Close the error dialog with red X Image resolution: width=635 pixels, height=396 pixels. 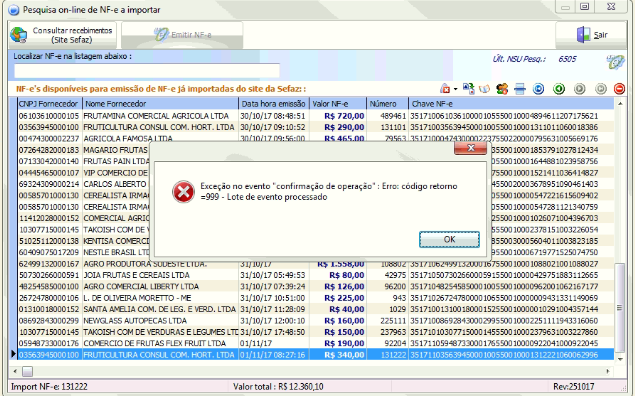[471, 148]
